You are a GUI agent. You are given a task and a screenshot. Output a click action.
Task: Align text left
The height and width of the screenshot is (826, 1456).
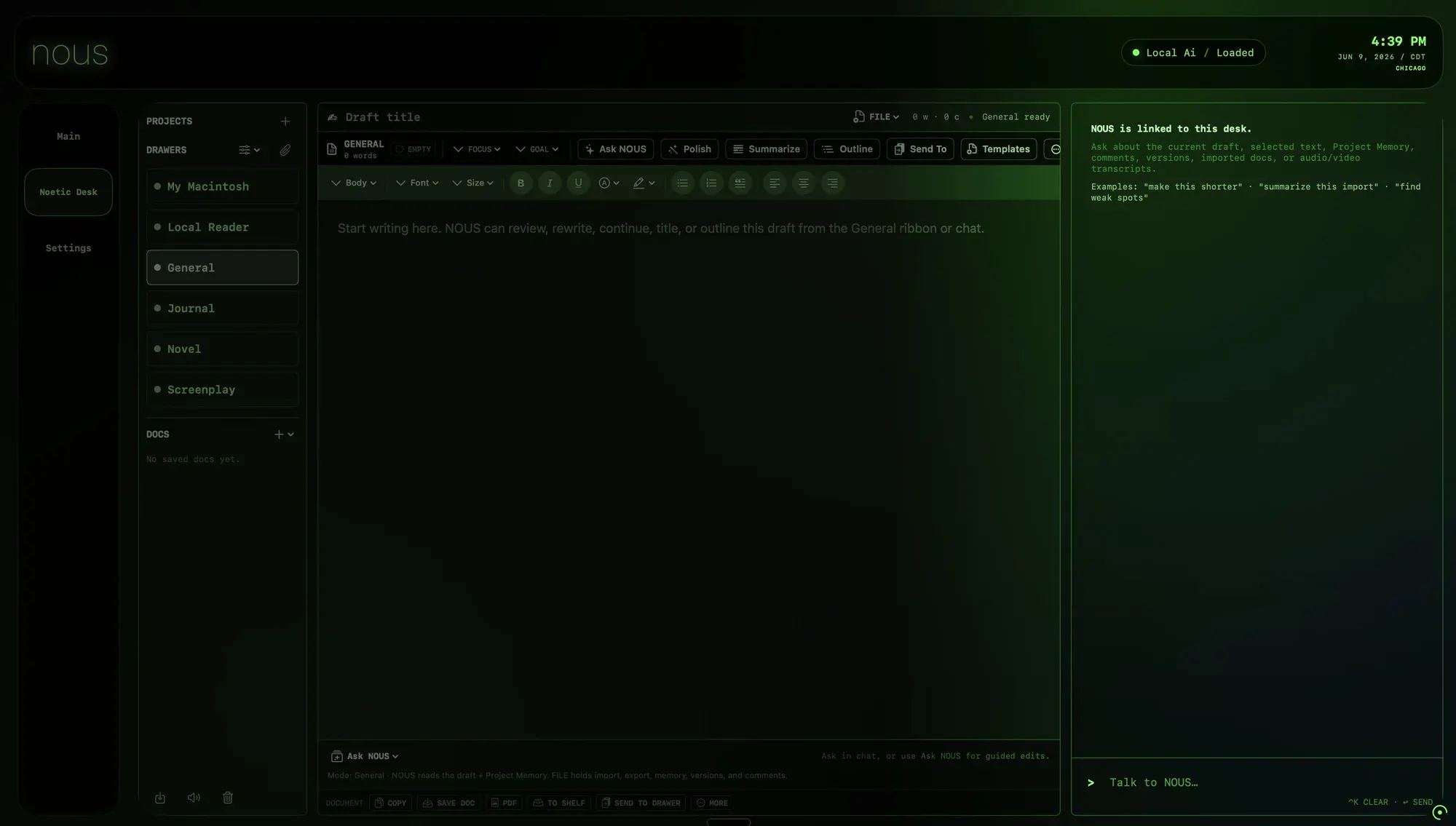tap(775, 183)
